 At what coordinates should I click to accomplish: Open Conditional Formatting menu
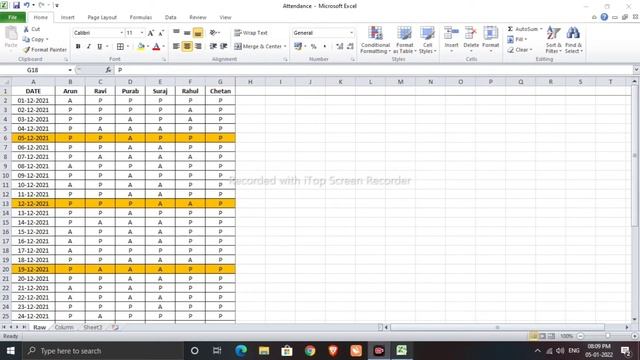point(376,40)
